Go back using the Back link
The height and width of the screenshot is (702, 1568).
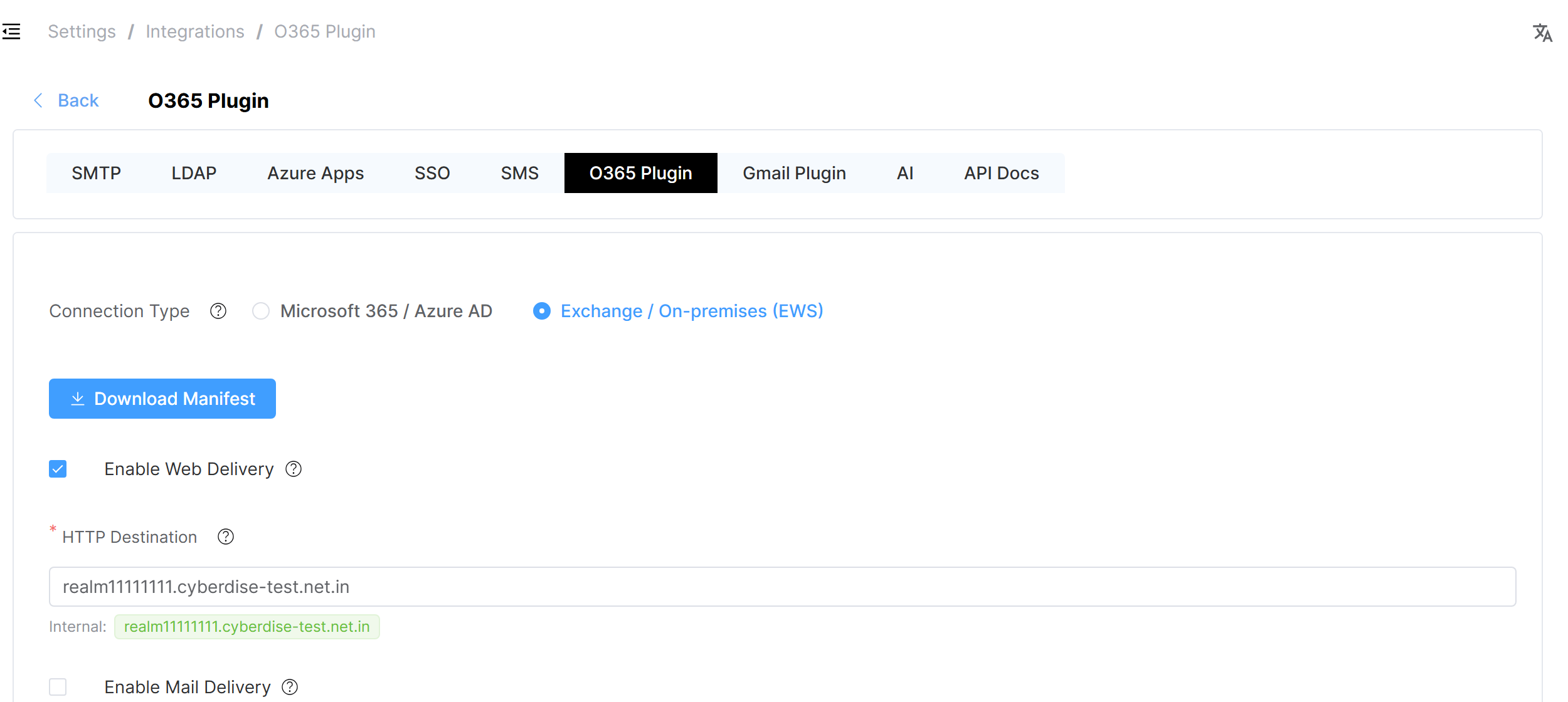[x=66, y=100]
